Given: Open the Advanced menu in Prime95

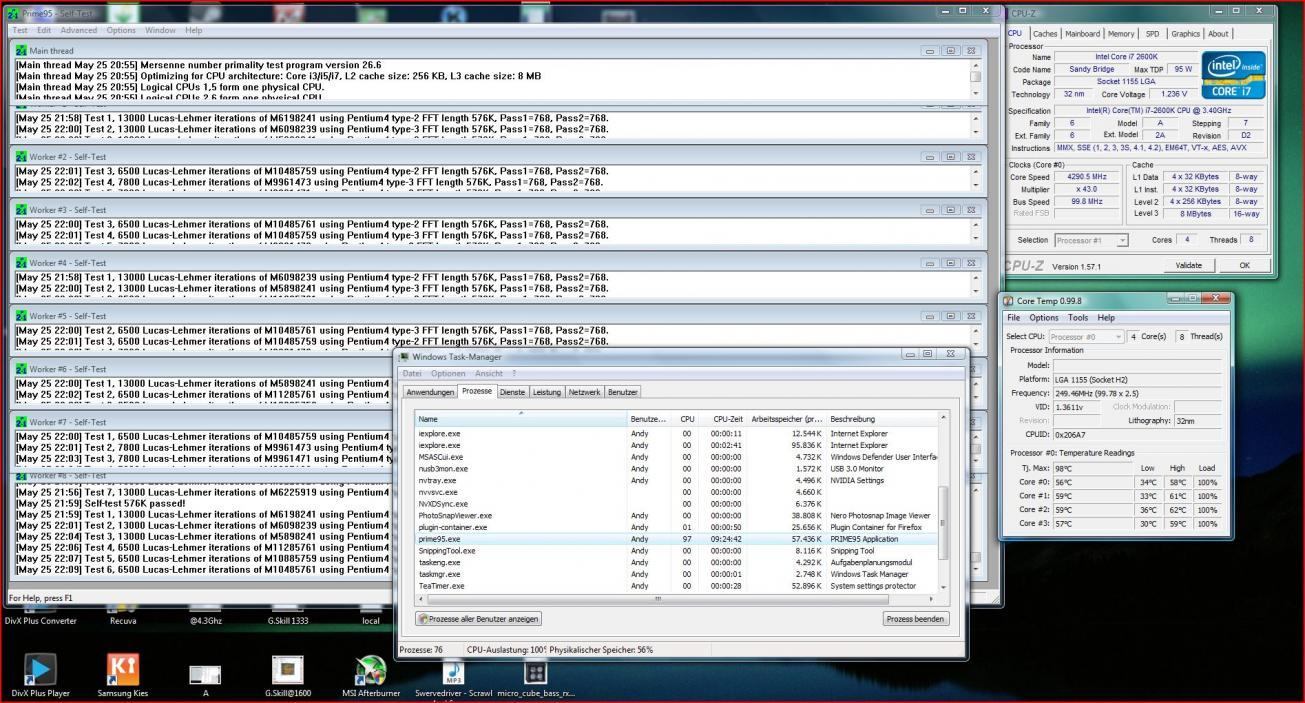Looking at the screenshot, I should click(79, 30).
